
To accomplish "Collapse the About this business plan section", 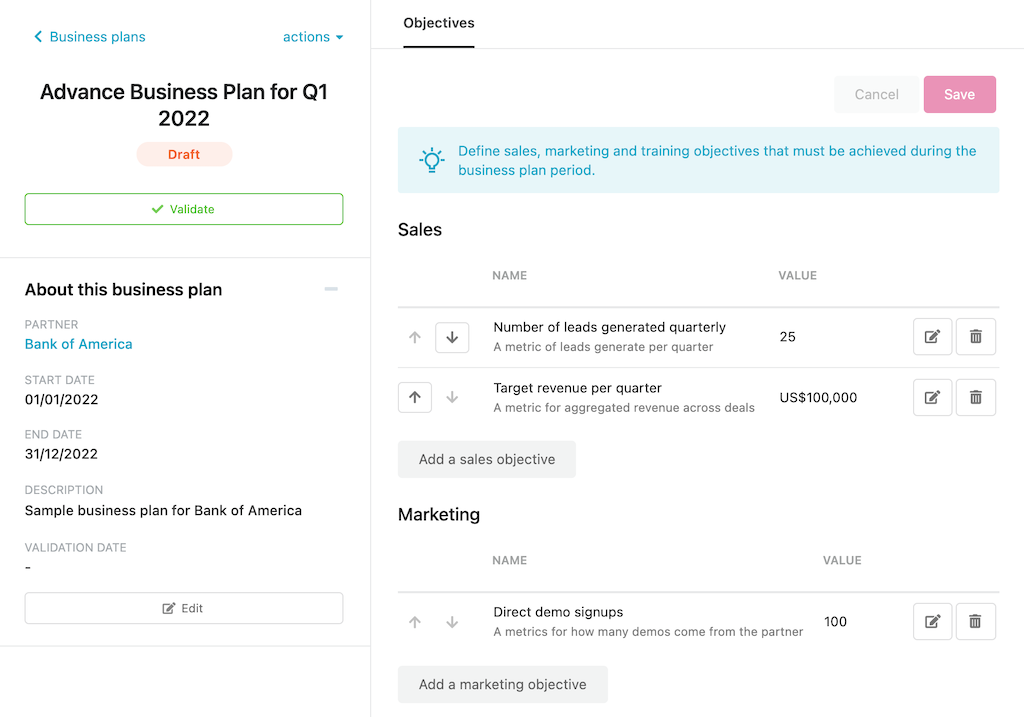I will pos(331,289).
